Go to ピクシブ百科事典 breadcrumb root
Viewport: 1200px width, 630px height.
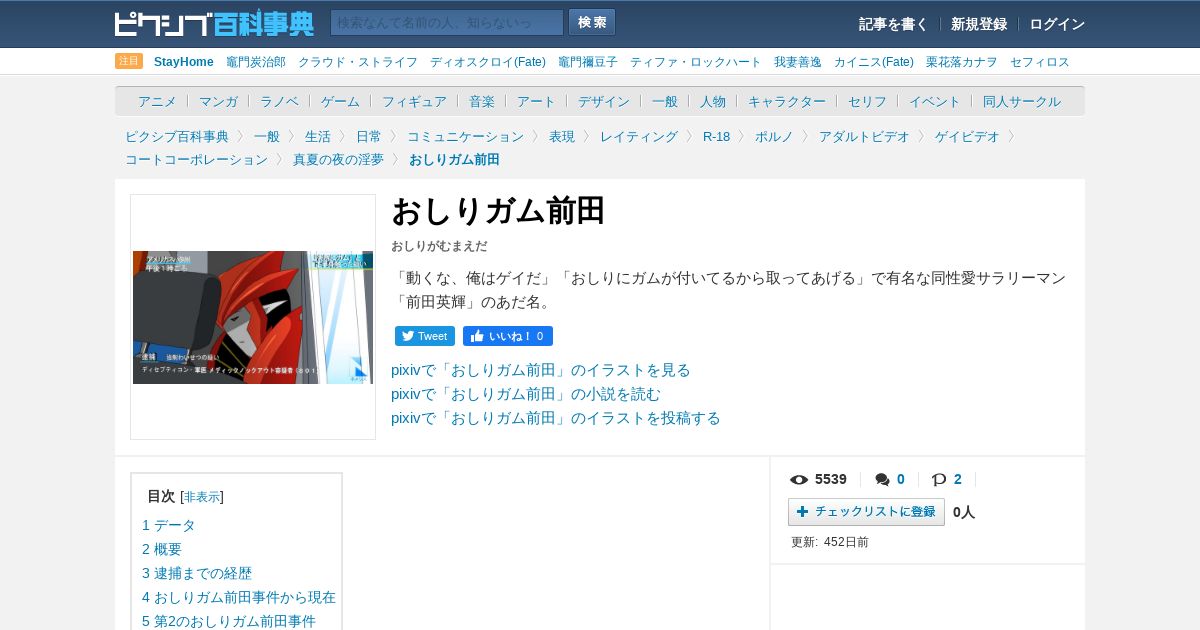click(177, 136)
